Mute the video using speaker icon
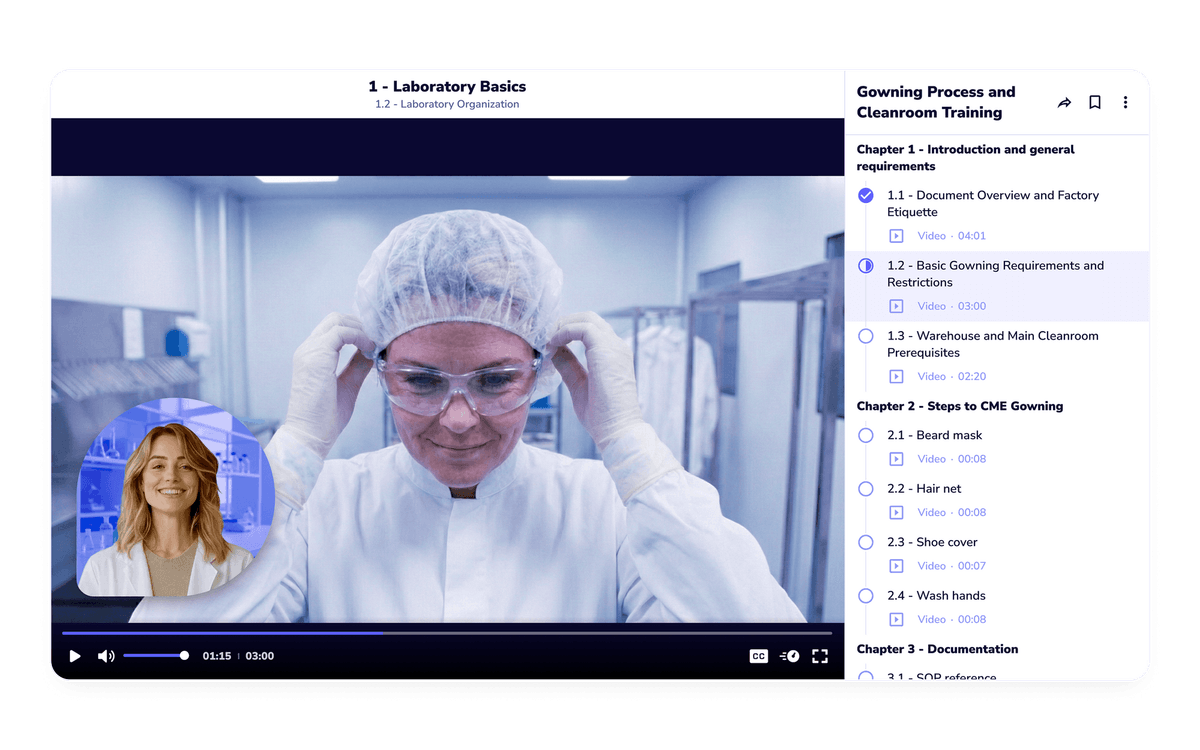 click(x=105, y=656)
